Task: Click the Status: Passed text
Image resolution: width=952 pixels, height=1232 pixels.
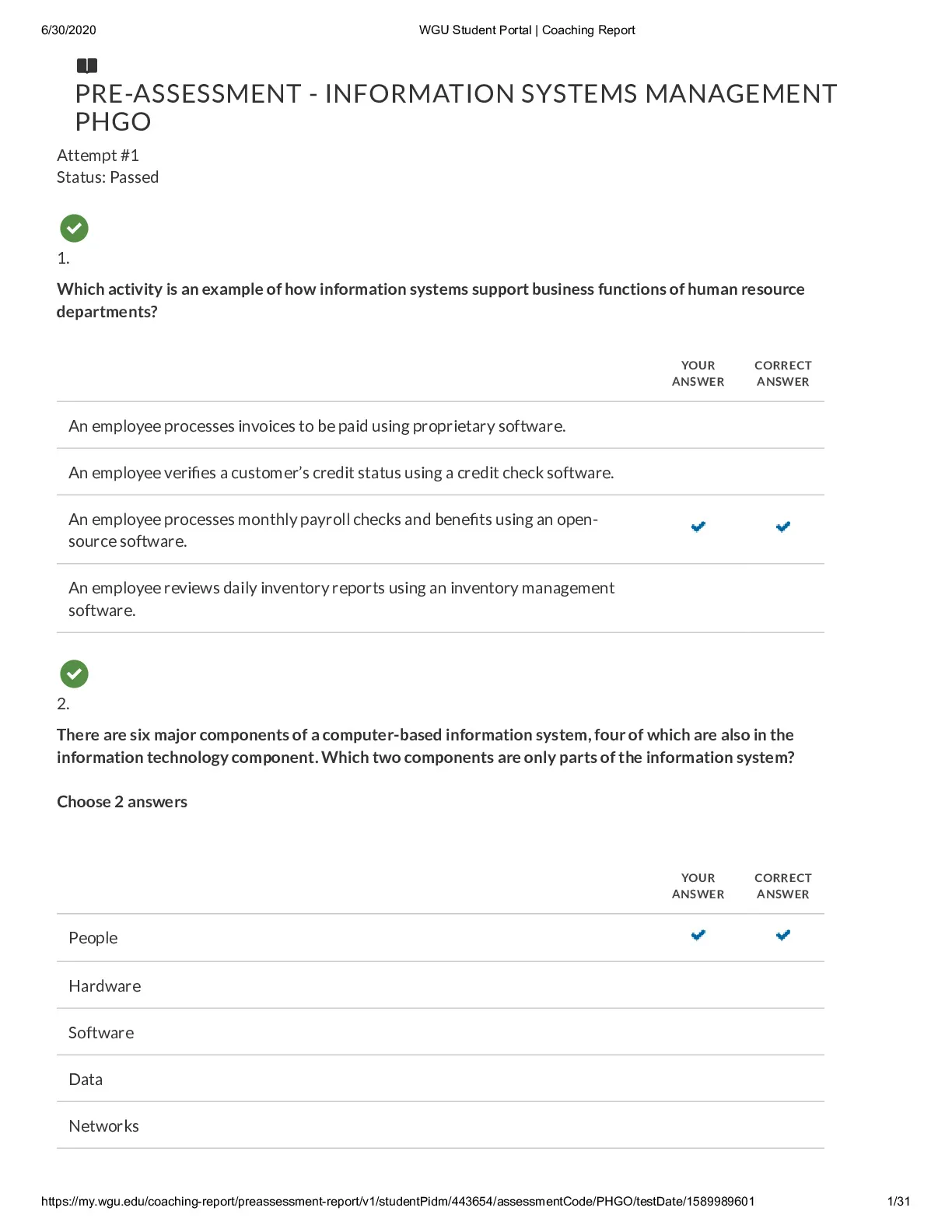Action: point(107,177)
